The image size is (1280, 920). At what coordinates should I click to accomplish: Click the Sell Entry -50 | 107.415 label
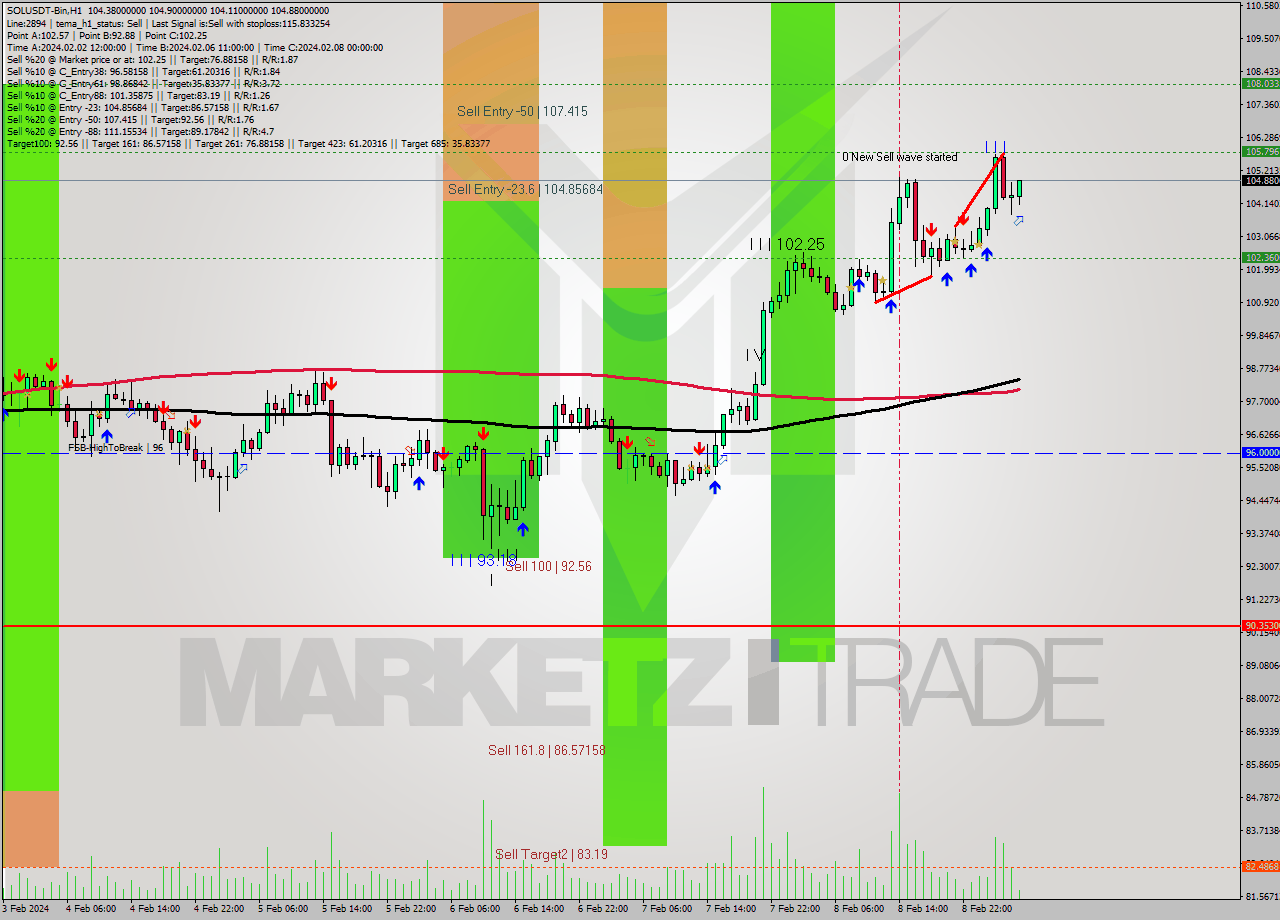pos(522,111)
